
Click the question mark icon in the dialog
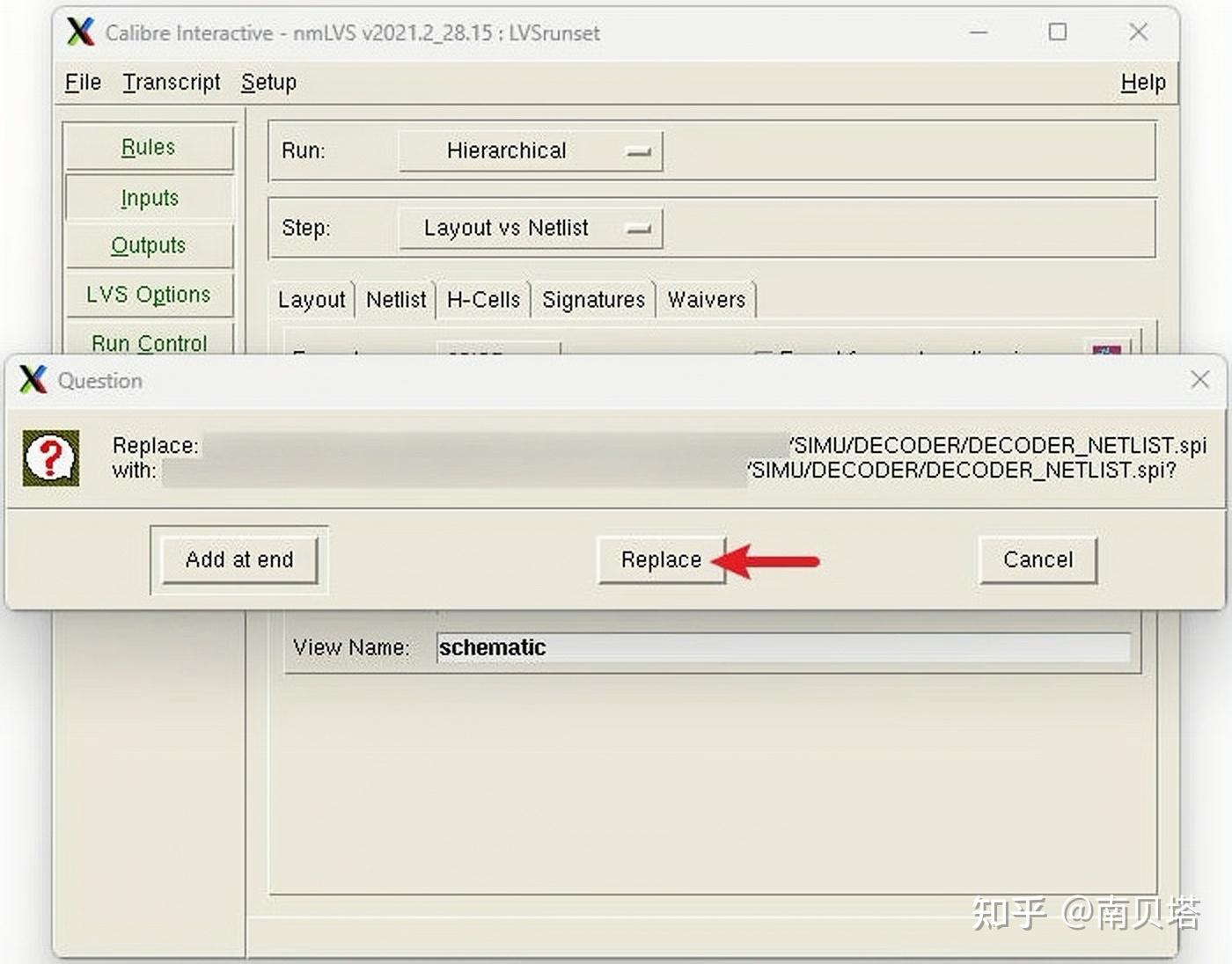[x=50, y=457]
